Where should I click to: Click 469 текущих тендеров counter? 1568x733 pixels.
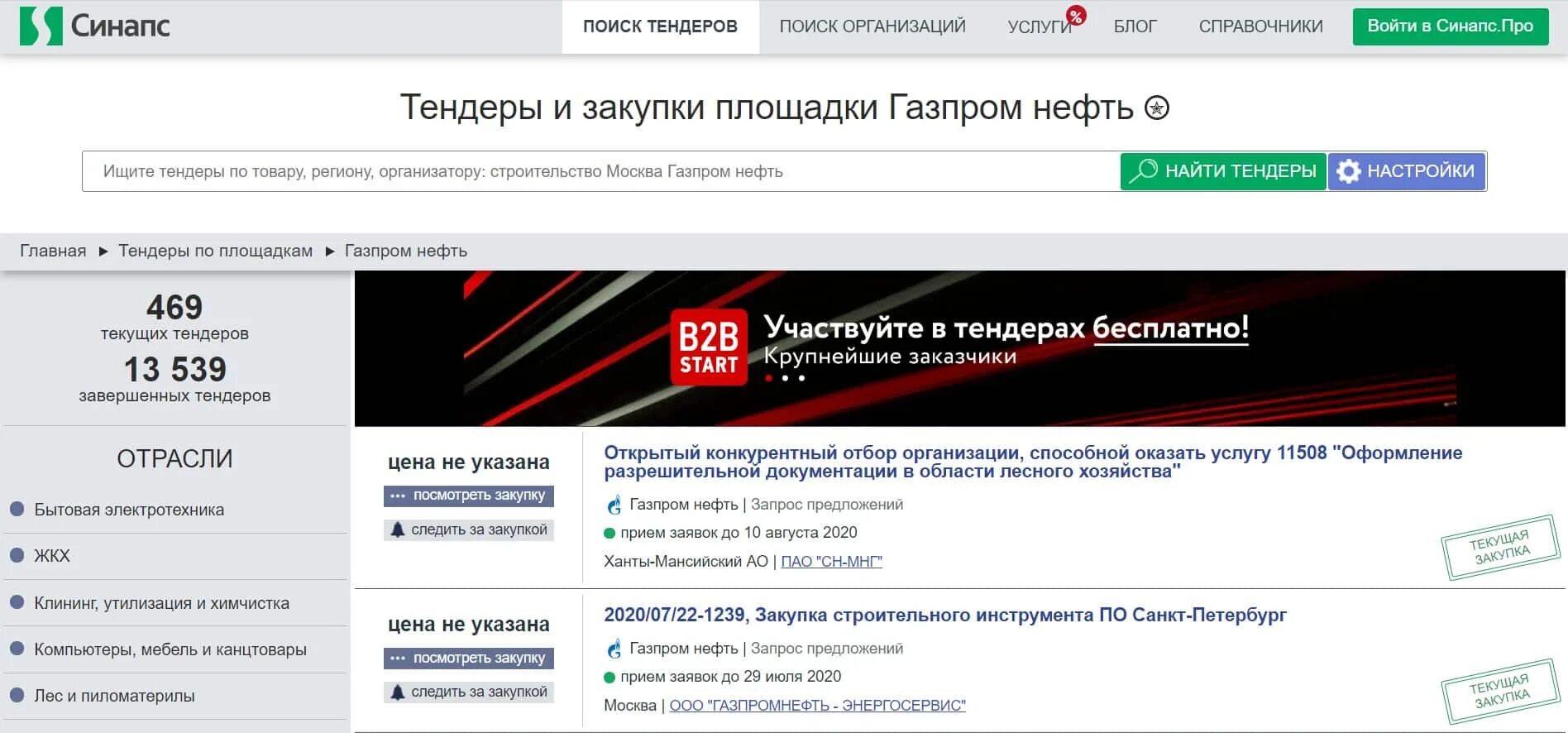click(174, 317)
